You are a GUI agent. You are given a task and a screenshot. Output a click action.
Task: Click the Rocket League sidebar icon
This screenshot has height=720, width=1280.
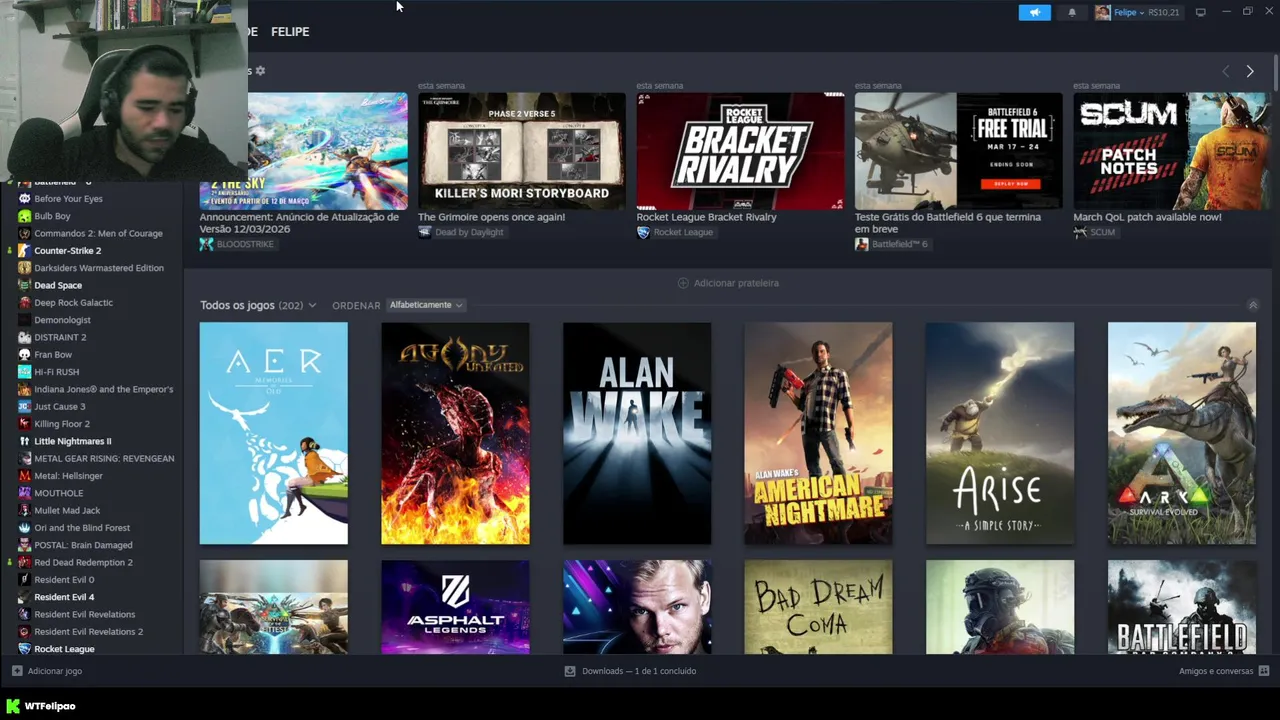25,649
